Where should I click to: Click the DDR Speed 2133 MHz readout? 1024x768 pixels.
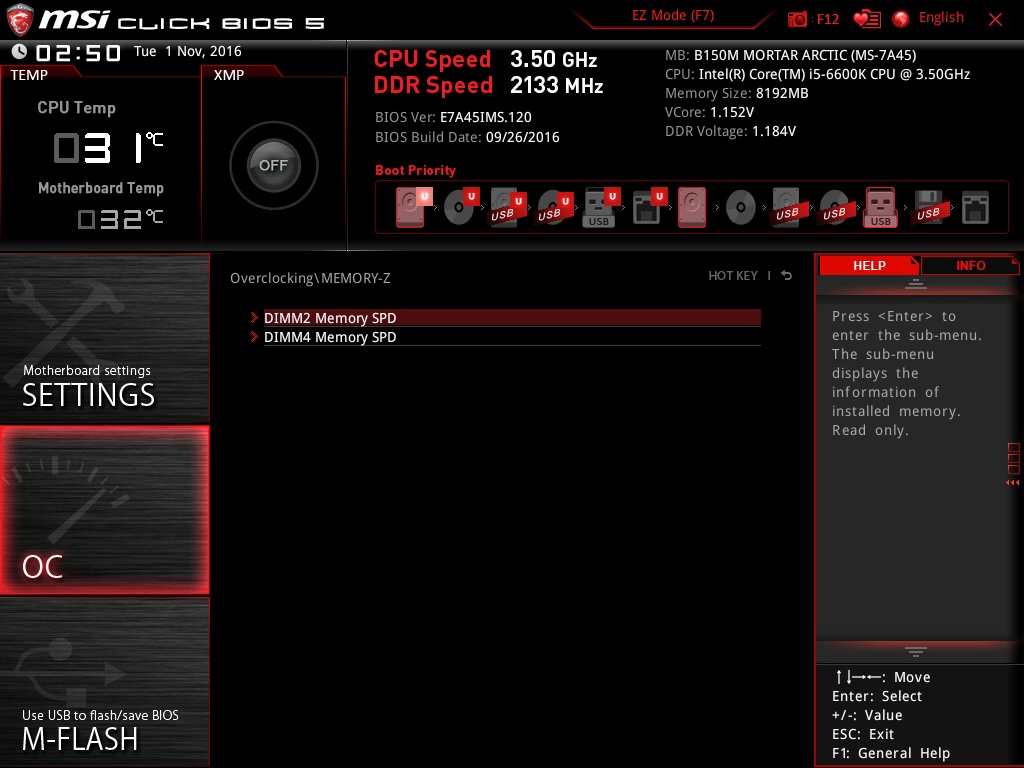point(488,85)
